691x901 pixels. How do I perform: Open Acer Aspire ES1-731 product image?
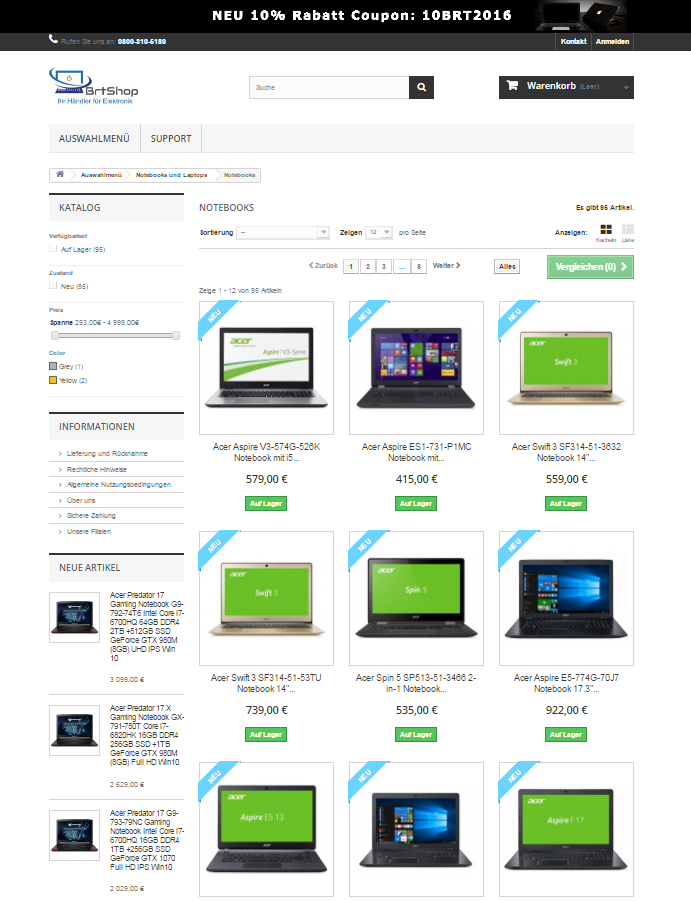tap(416, 368)
